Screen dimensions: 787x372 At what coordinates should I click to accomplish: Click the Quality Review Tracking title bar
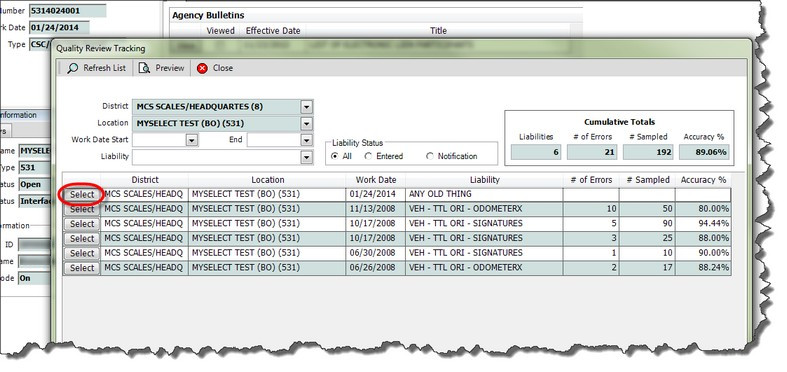pyautogui.click(x=402, y=48)
